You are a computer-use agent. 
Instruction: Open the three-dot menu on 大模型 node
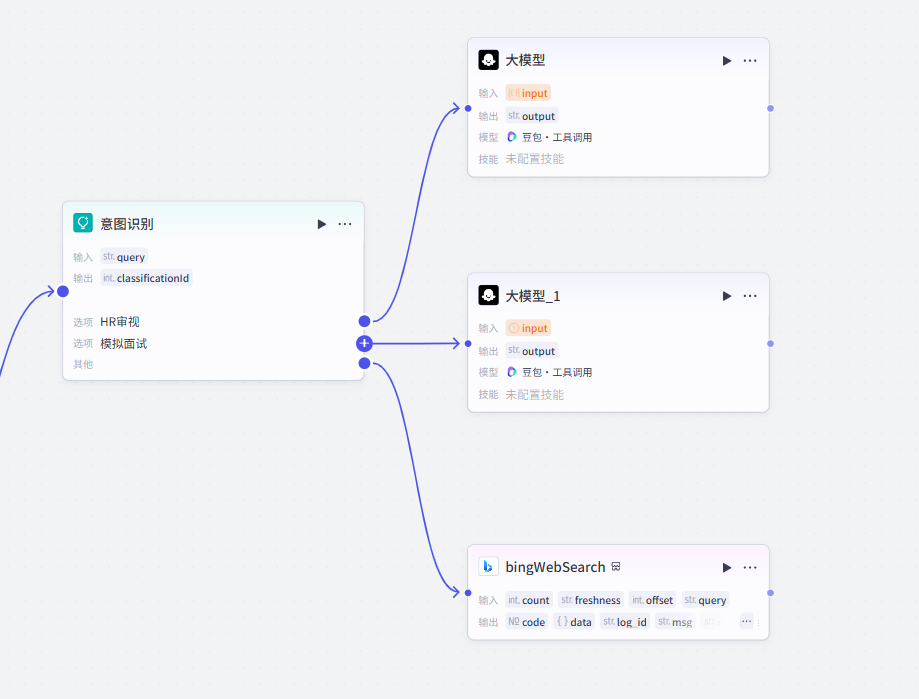tap(750, 61)
